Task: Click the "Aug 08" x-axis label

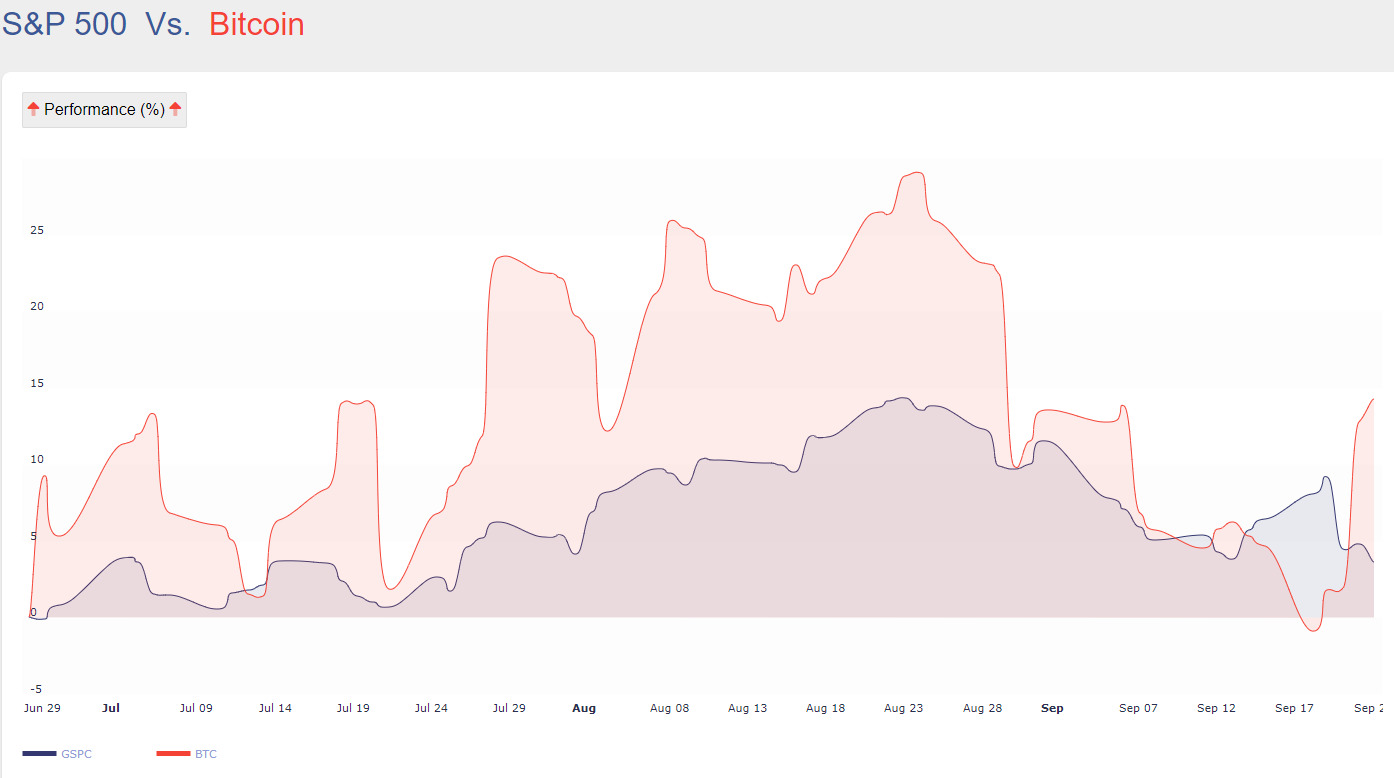Action: pos(669,708)
